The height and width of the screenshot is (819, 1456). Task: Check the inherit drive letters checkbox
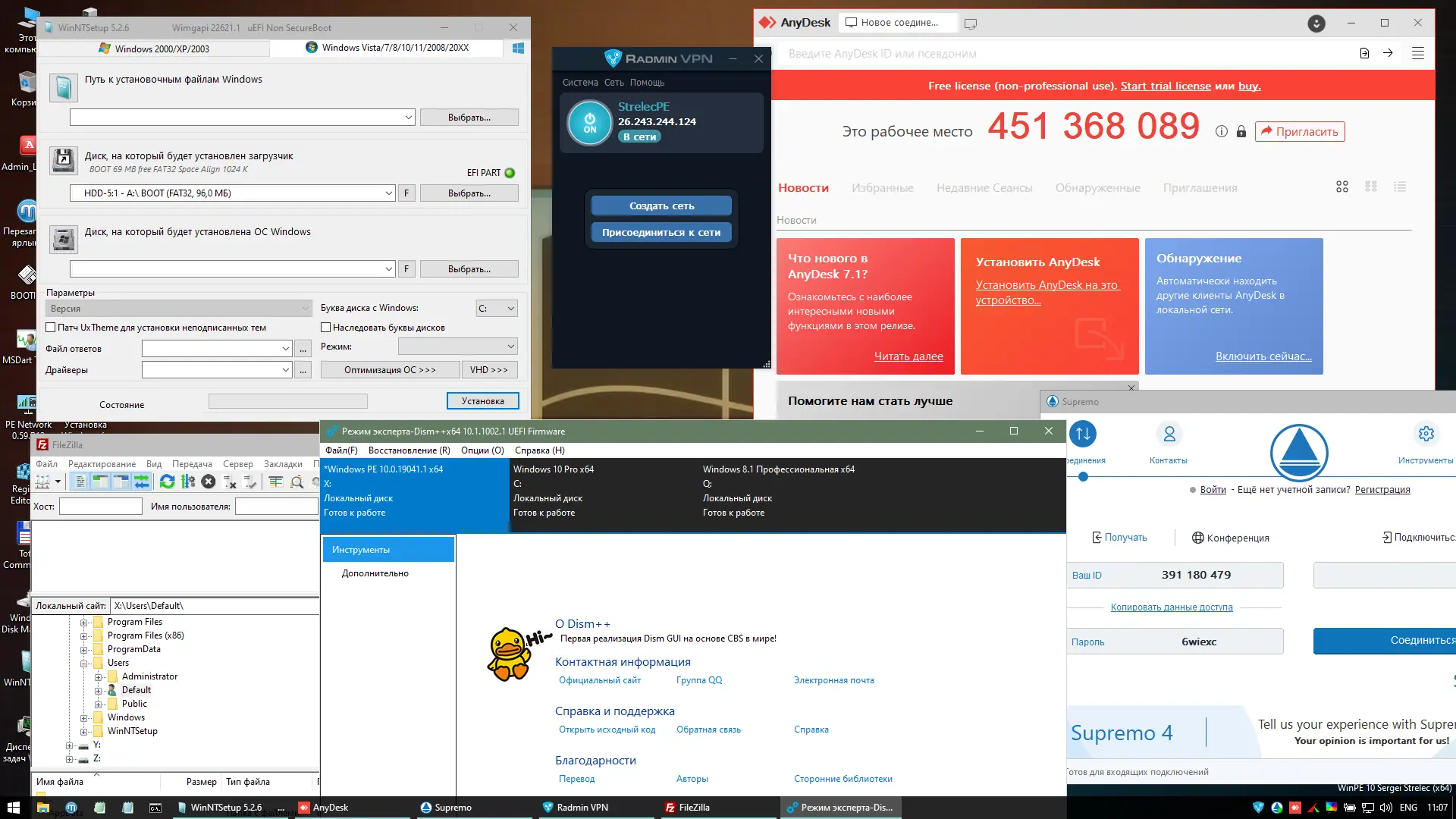coord(326,328)
